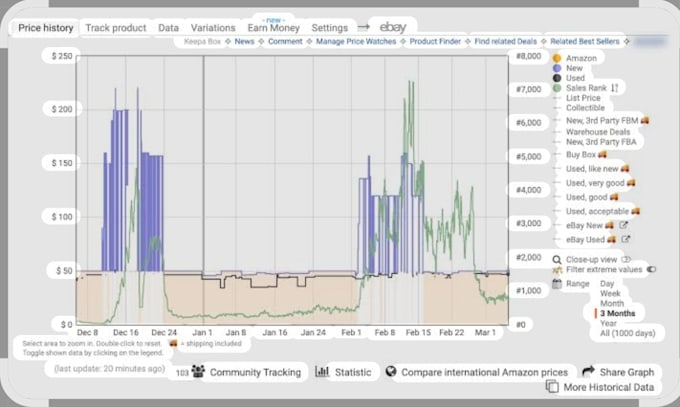Switch to the Track product tab
The image size is (680, 407).
point(116,28)
